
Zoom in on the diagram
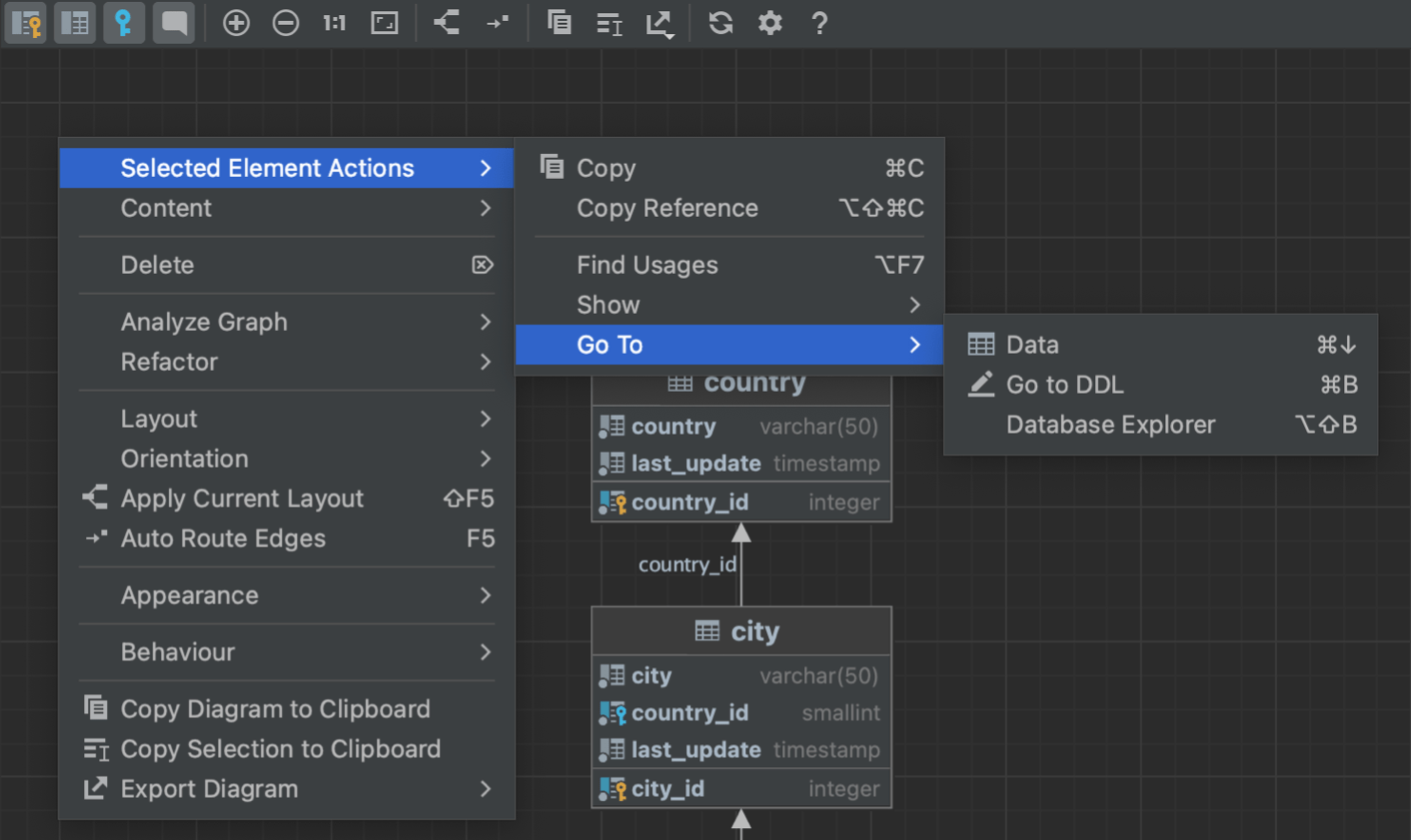236,22
